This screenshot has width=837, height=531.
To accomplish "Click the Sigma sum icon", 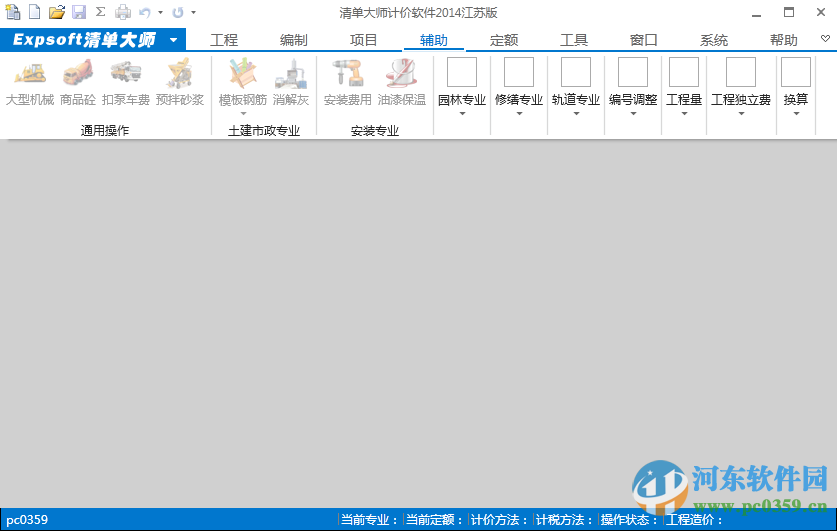I will pyautogui.click(x=100, y=12).
